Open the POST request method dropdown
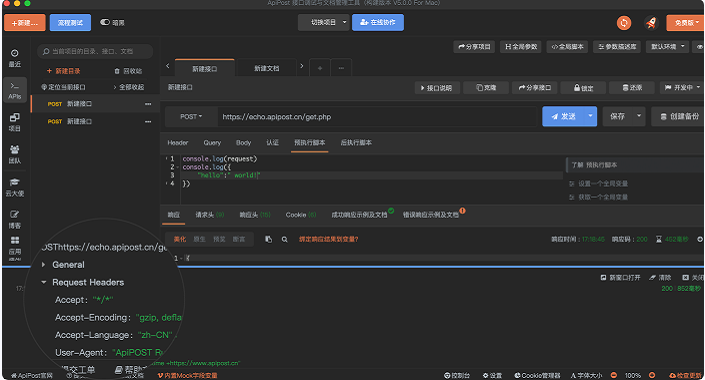The width and height of the screenshot is (705, 380). click(x=192, y=116)
